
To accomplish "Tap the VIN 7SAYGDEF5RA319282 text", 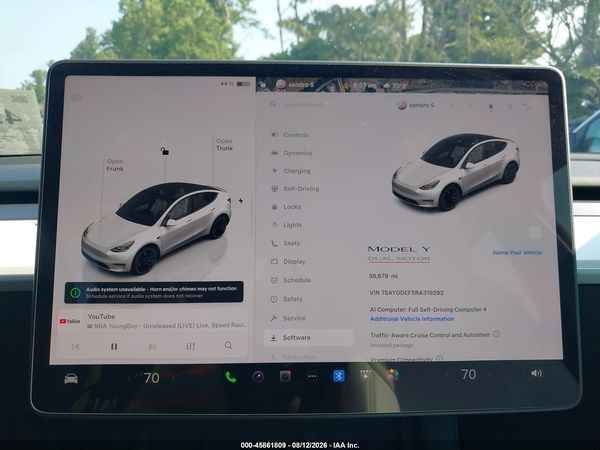I will click(406, 293).
